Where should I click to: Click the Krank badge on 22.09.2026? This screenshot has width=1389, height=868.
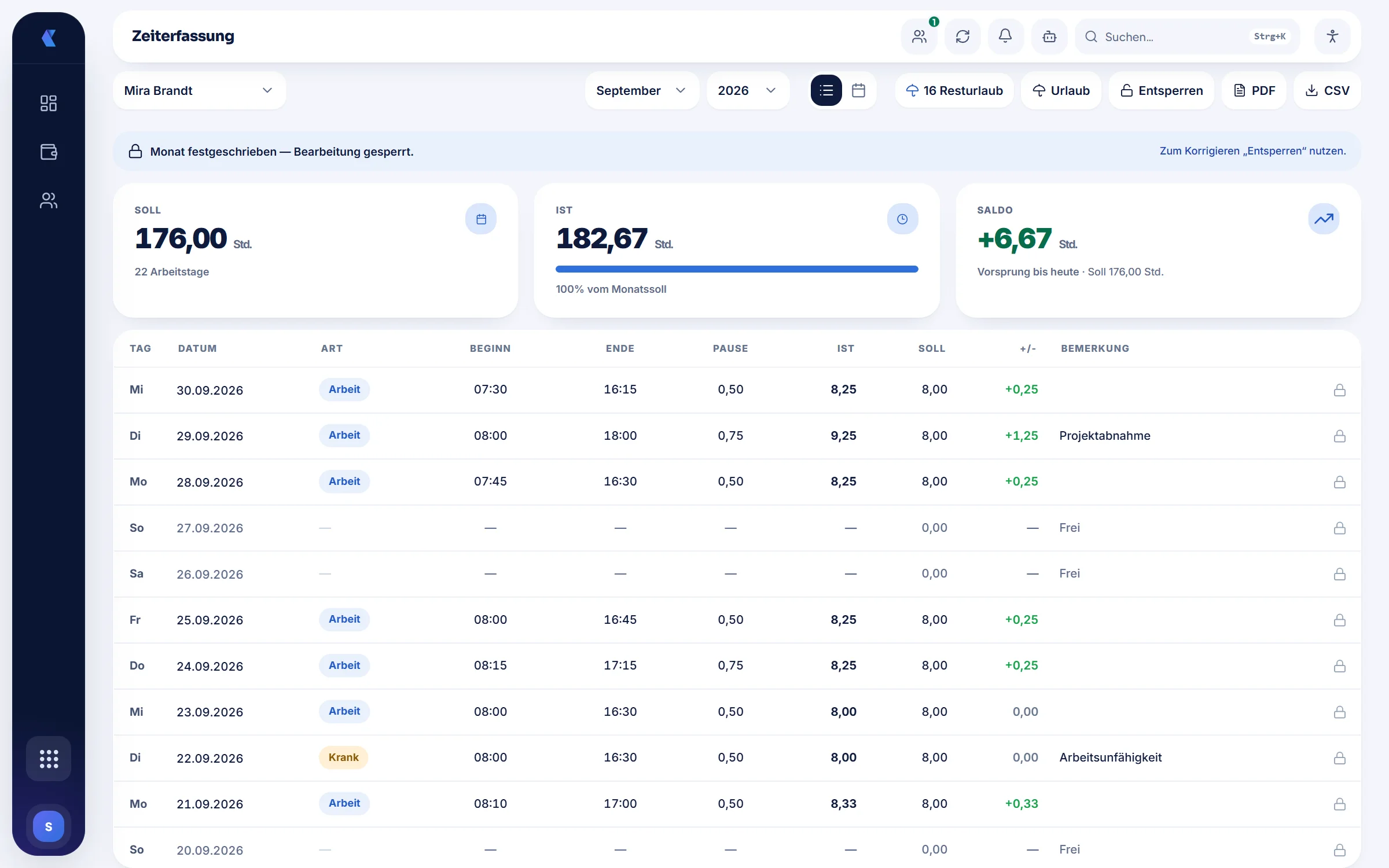click(x=343, y=757)
